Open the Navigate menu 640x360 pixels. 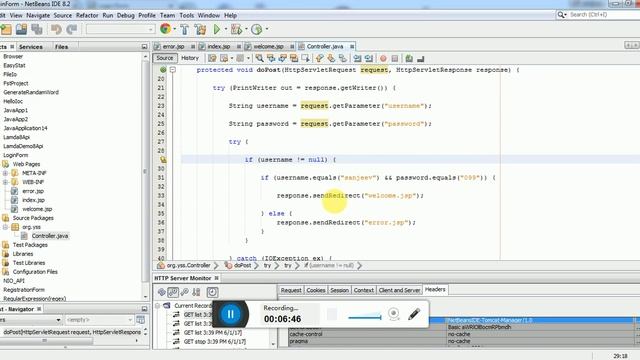pos(38,16)
